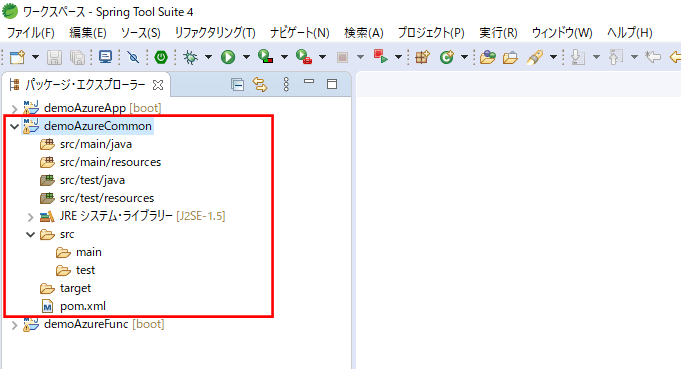Toggle Skip All Breakpoints icon
The height and width of the screenshot is (369, 681).
(133, 57)
